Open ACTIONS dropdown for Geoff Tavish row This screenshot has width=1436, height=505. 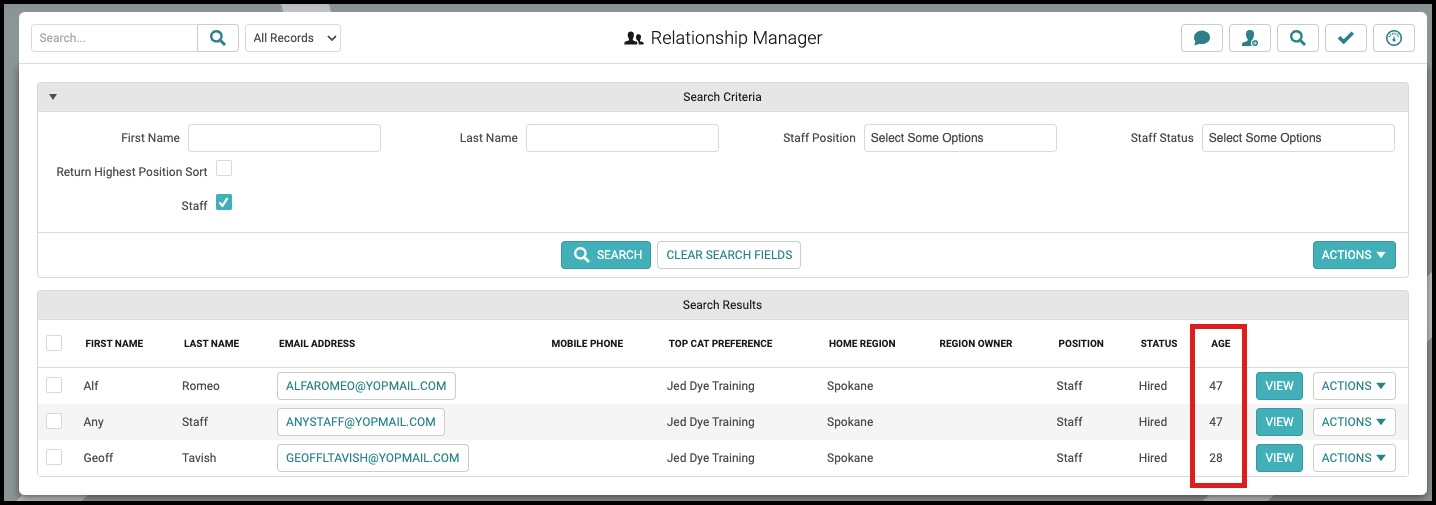[1354, 458]
